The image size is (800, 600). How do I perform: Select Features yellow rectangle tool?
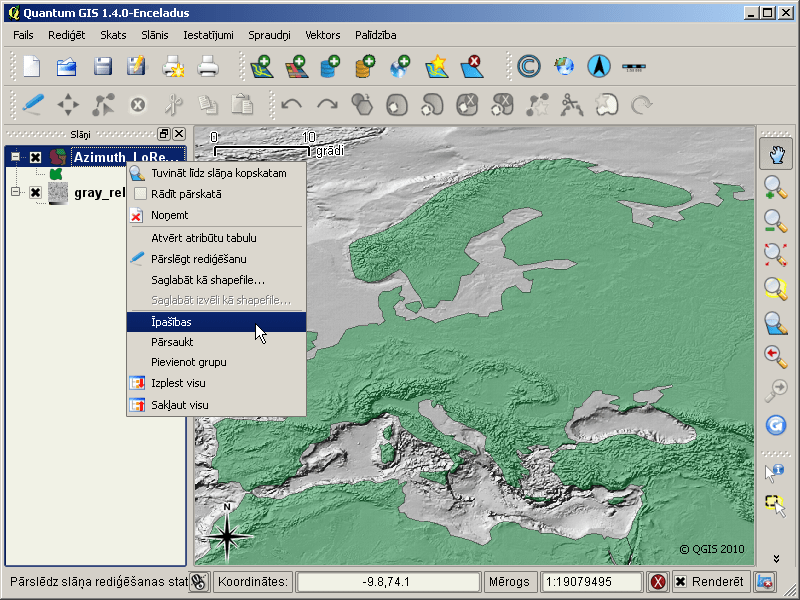pos(776,505)
